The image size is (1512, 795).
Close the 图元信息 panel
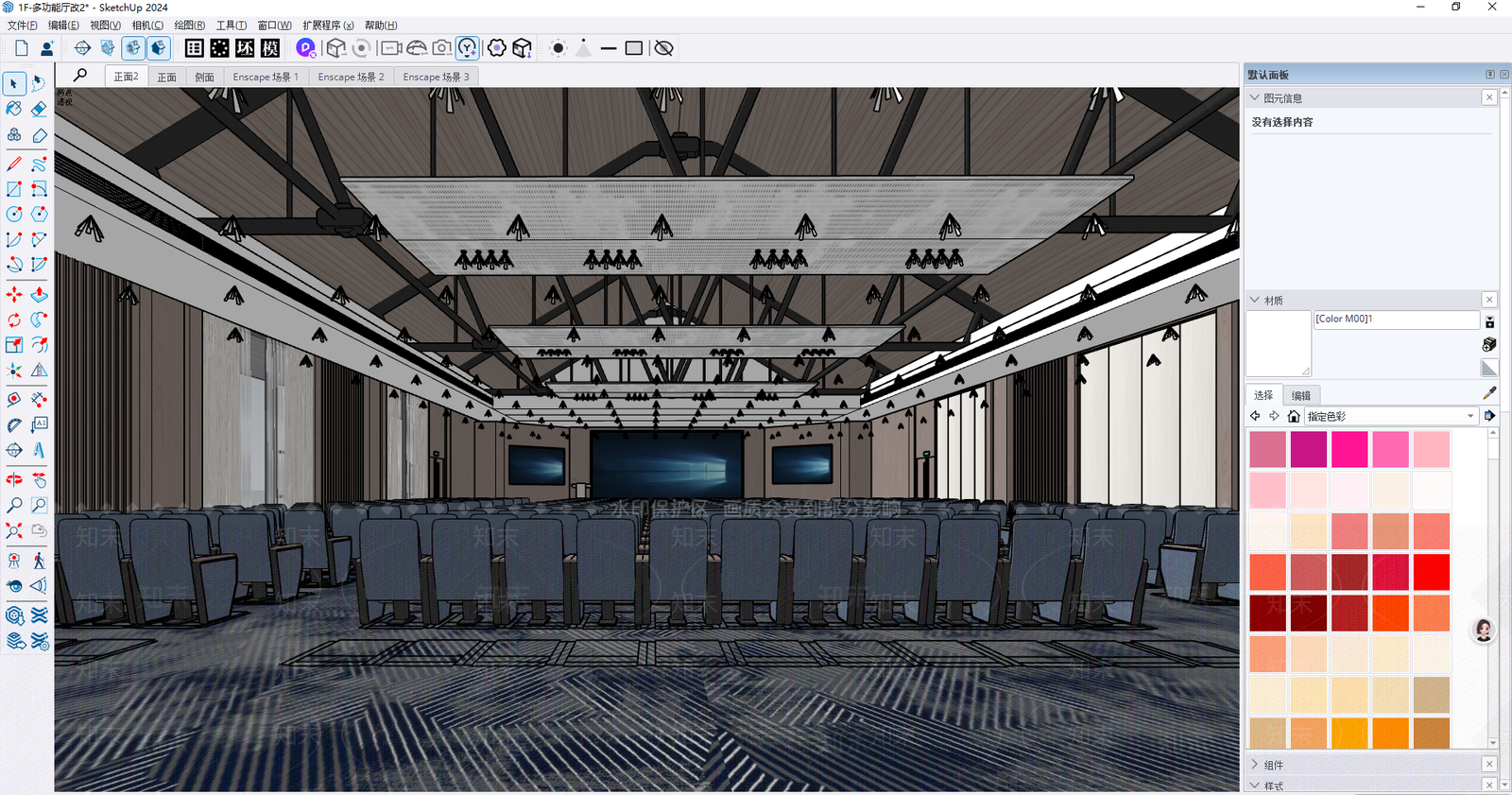pos(1489,97)
